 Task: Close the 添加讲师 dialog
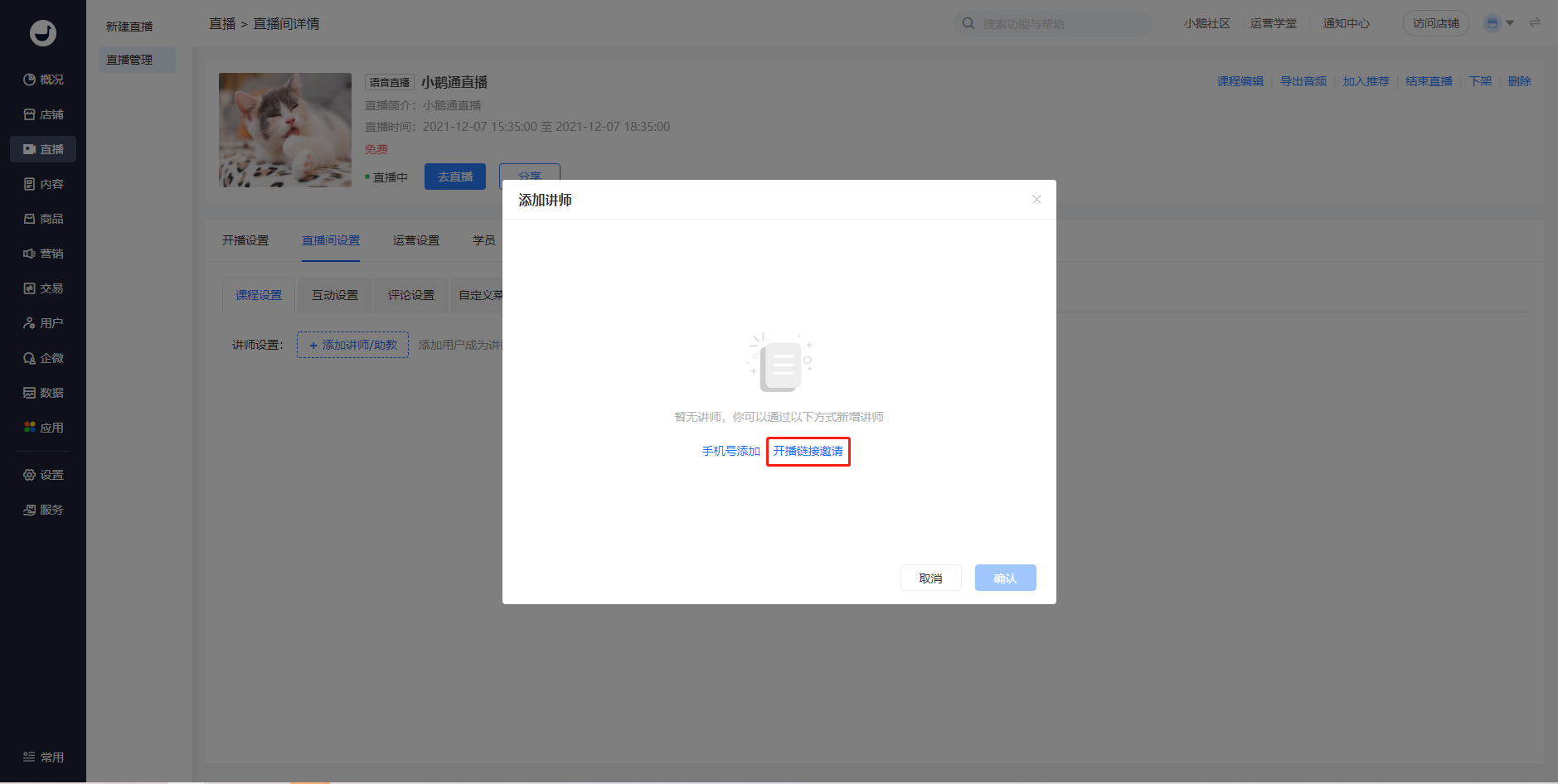[1036, 200]
